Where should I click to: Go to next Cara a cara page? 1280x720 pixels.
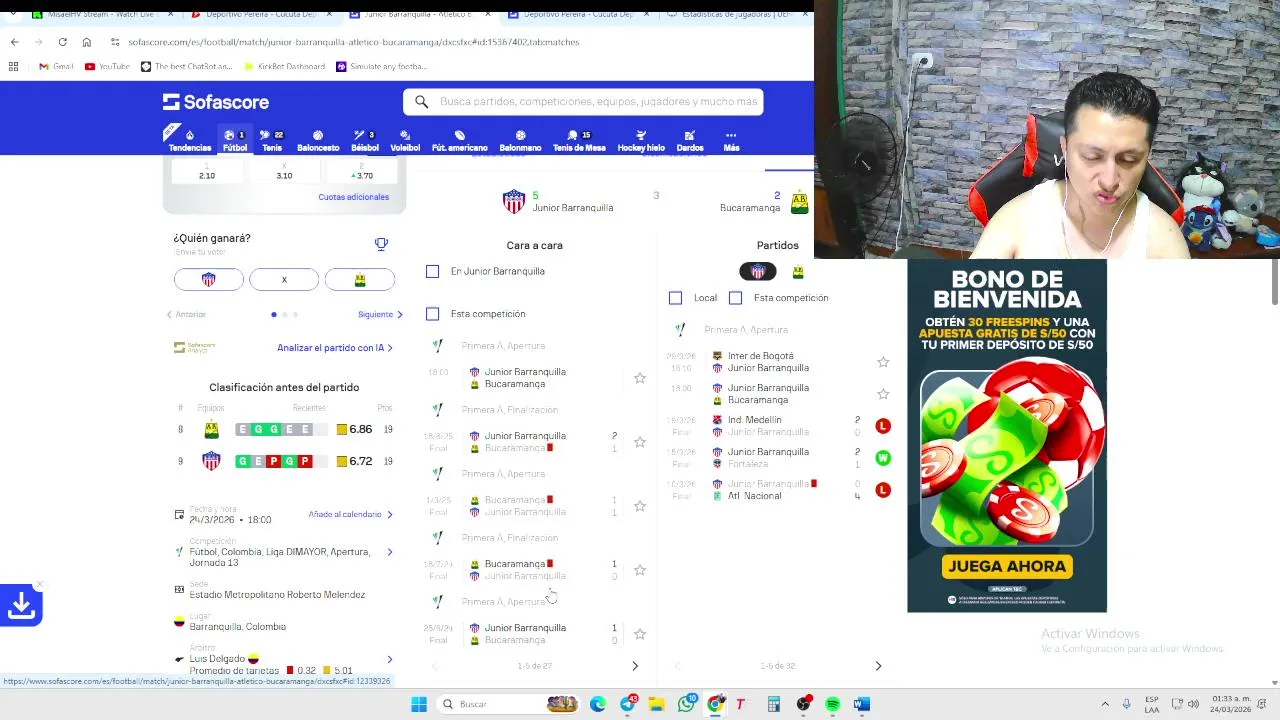click(x=635, y=666)
